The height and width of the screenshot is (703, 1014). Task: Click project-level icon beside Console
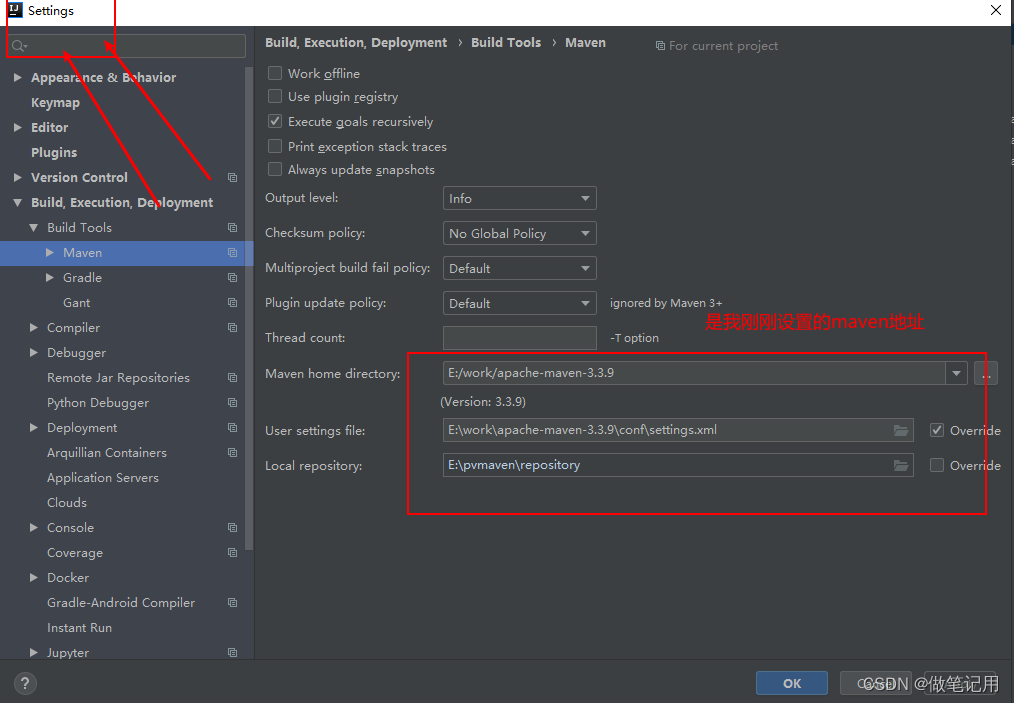click(233, 528)
